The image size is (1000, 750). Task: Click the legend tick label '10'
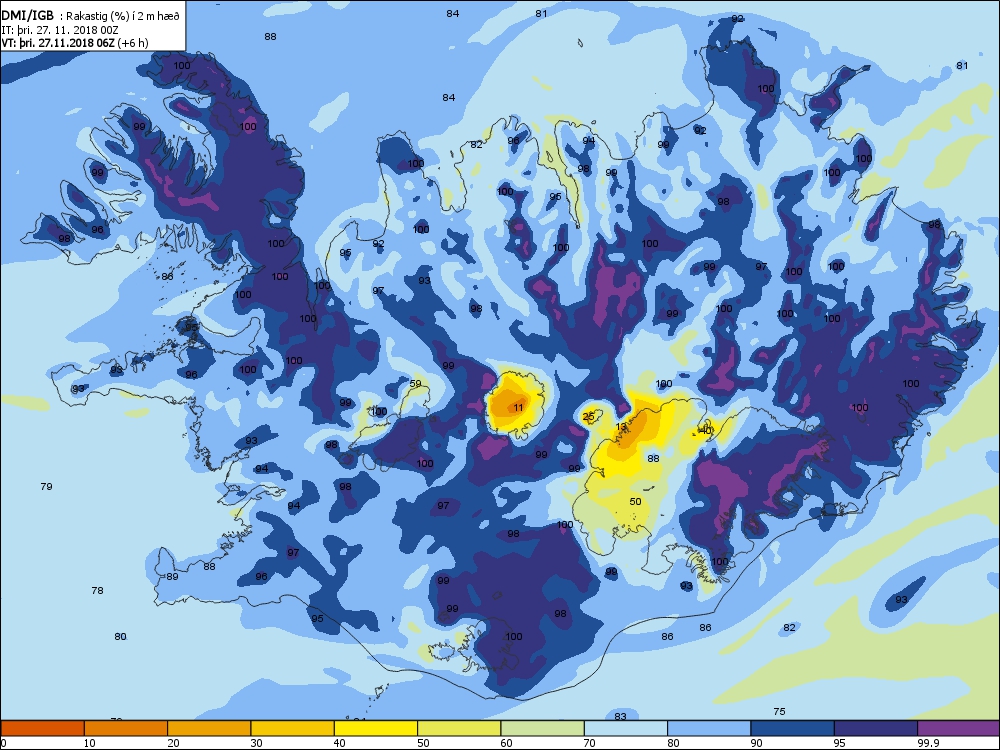click(90, 743)
